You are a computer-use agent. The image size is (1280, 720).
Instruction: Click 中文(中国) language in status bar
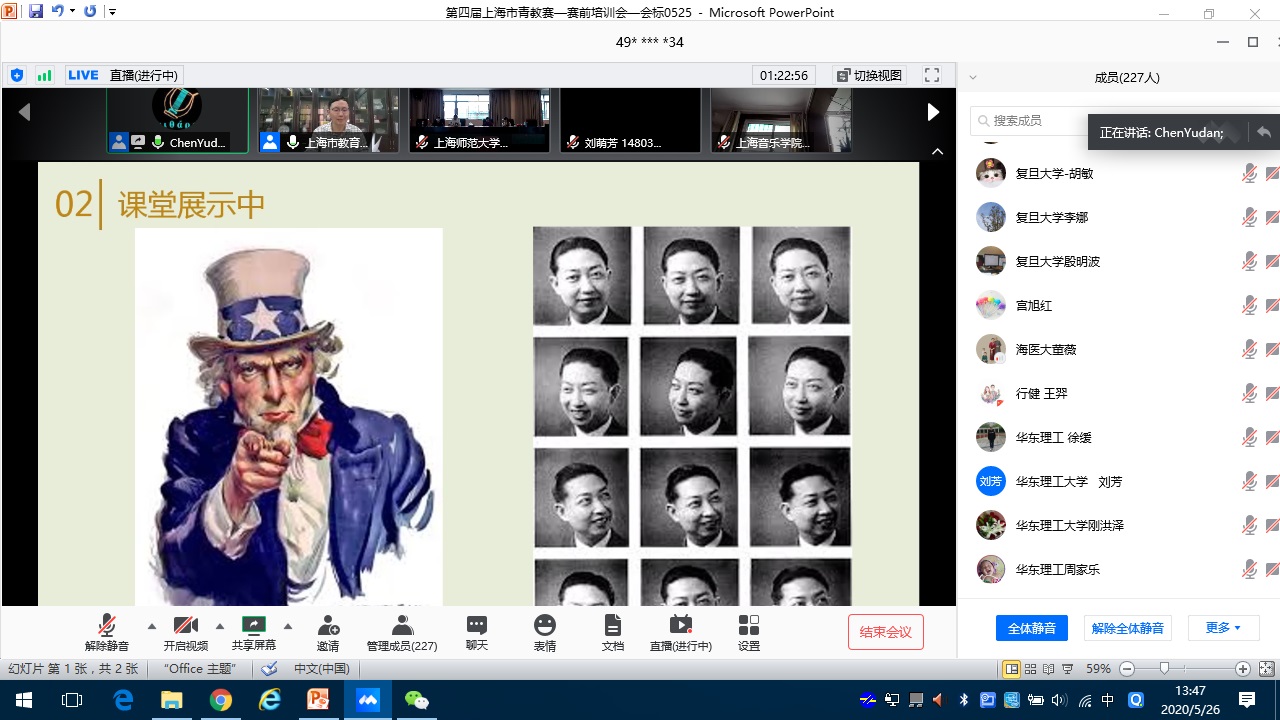[x=321, y=669]
